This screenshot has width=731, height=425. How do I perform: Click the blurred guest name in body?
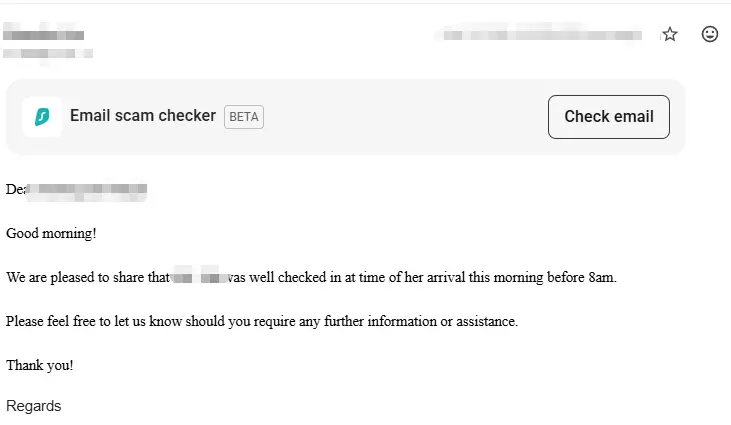tap(199, 277)
